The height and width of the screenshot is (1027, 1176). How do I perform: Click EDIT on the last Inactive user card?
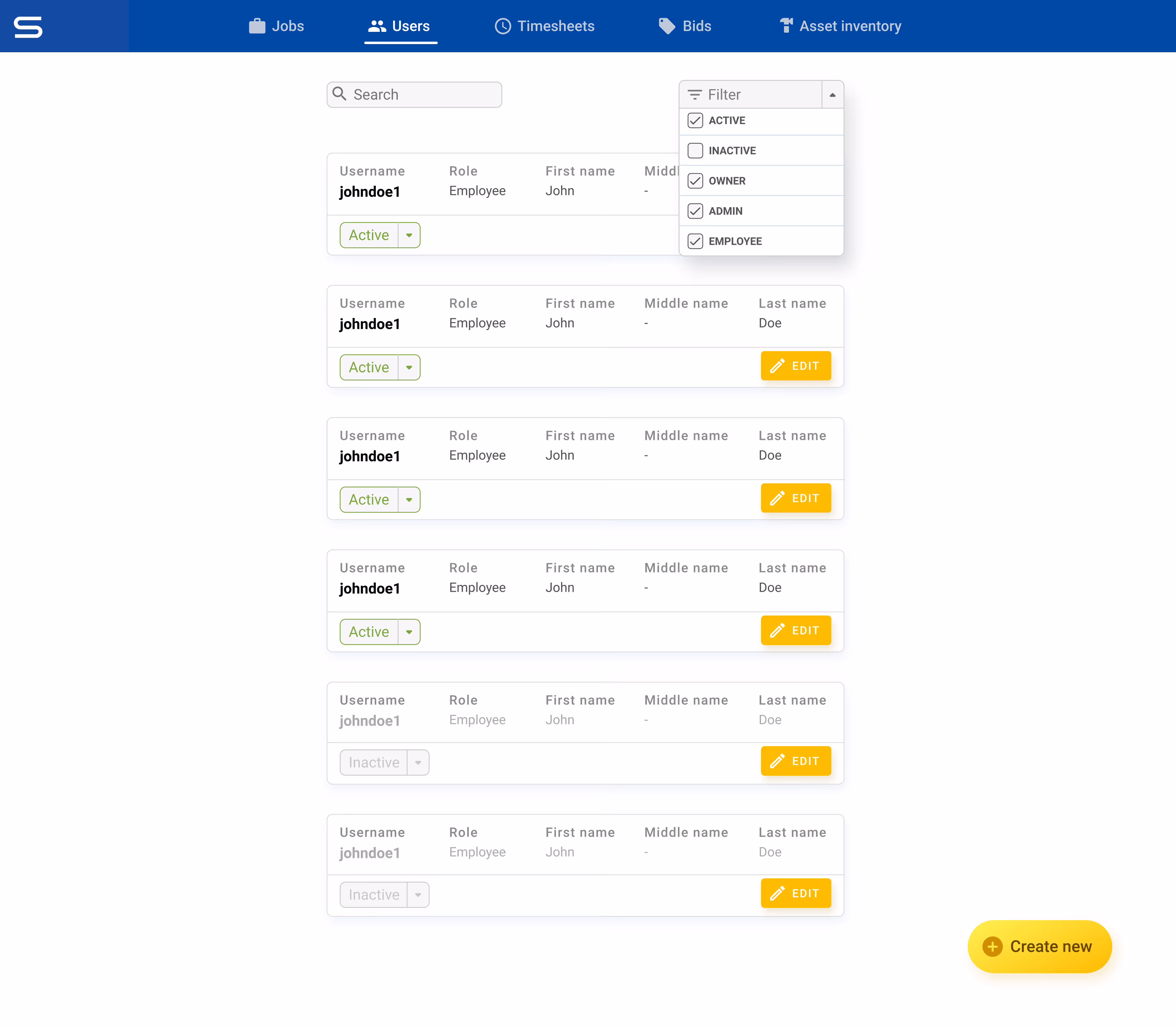click(796, 893)
